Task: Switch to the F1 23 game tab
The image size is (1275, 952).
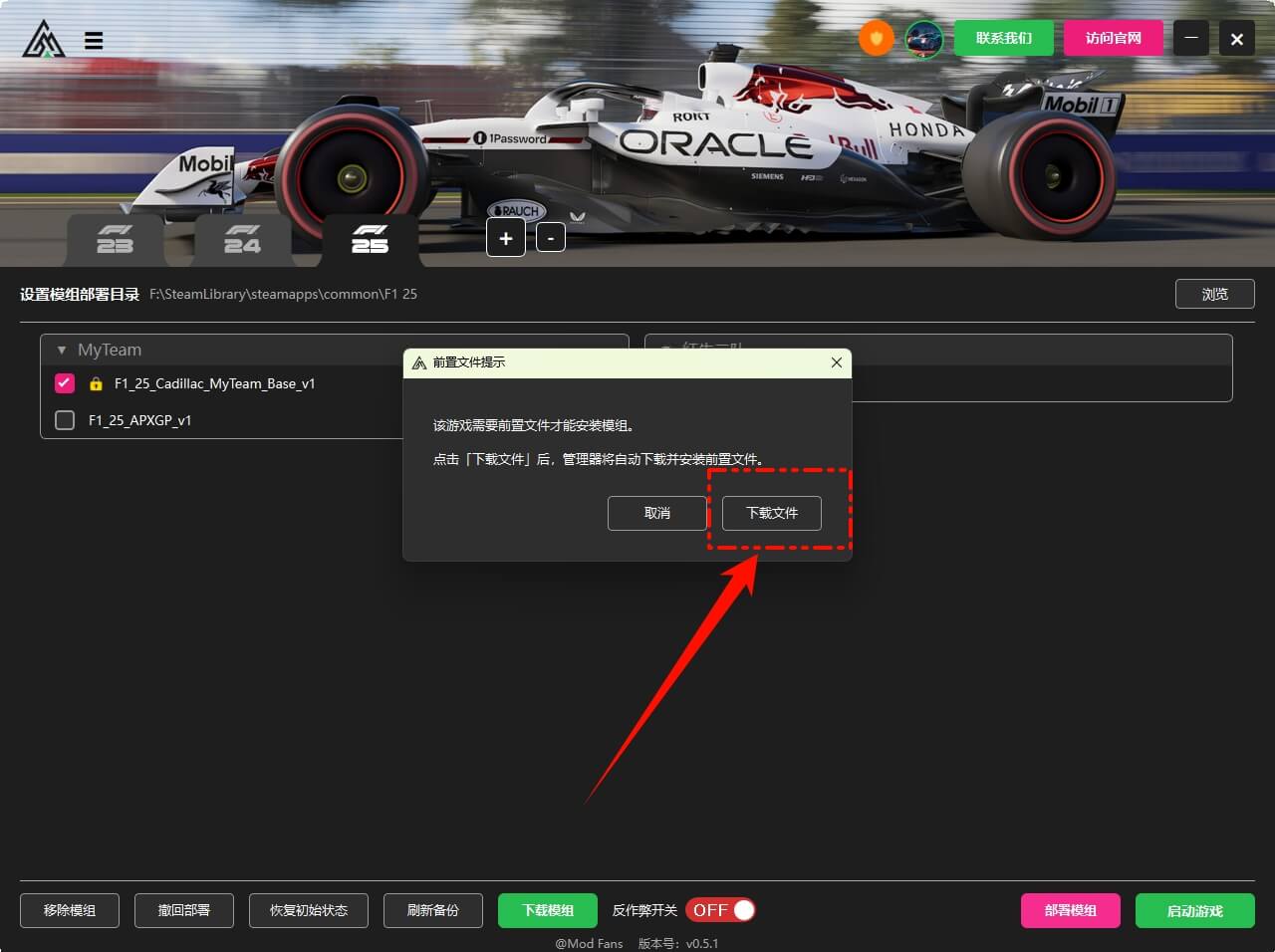Action: 115,240
